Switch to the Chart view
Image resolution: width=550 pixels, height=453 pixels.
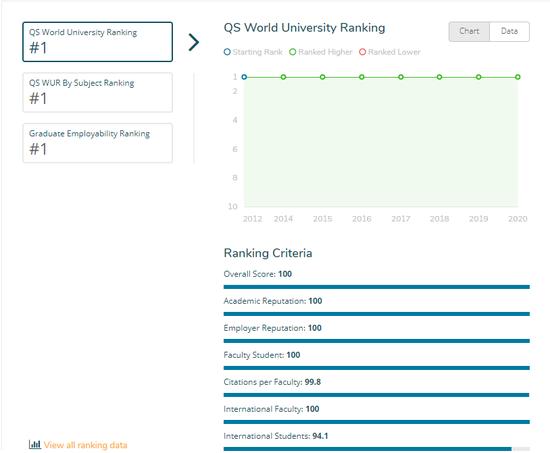[469, 31]
